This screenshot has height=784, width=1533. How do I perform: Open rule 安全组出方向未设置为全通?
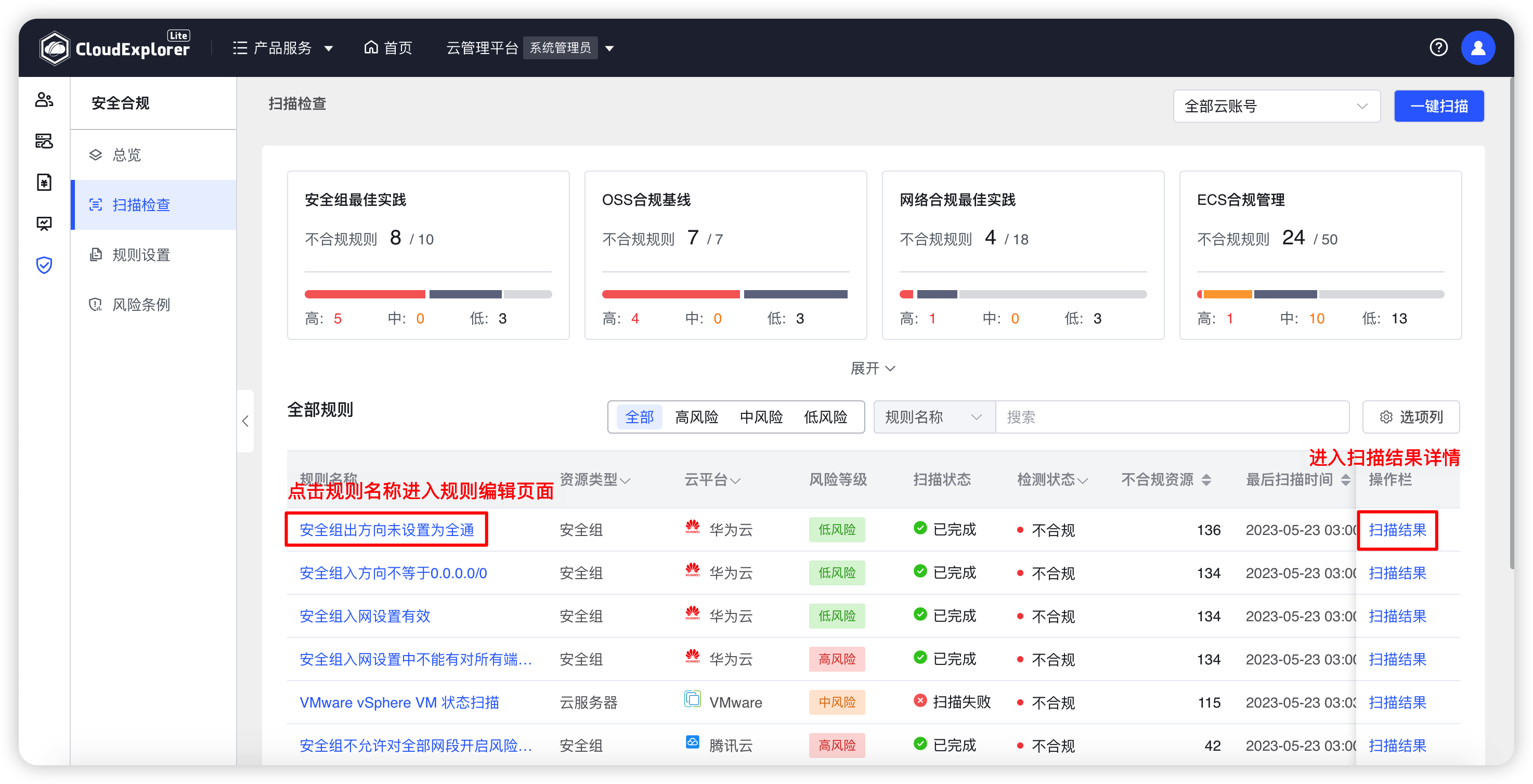pyautogui.click(x=387, y=529)
